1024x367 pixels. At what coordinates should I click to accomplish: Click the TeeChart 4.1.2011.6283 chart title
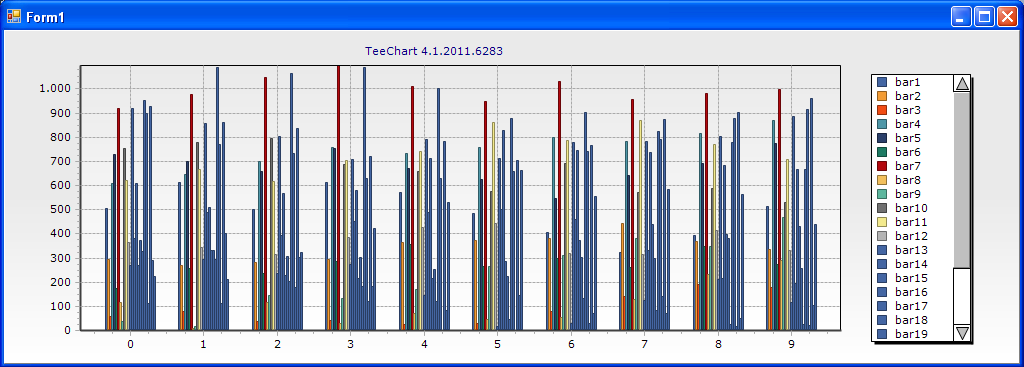(x=434, y=51)
